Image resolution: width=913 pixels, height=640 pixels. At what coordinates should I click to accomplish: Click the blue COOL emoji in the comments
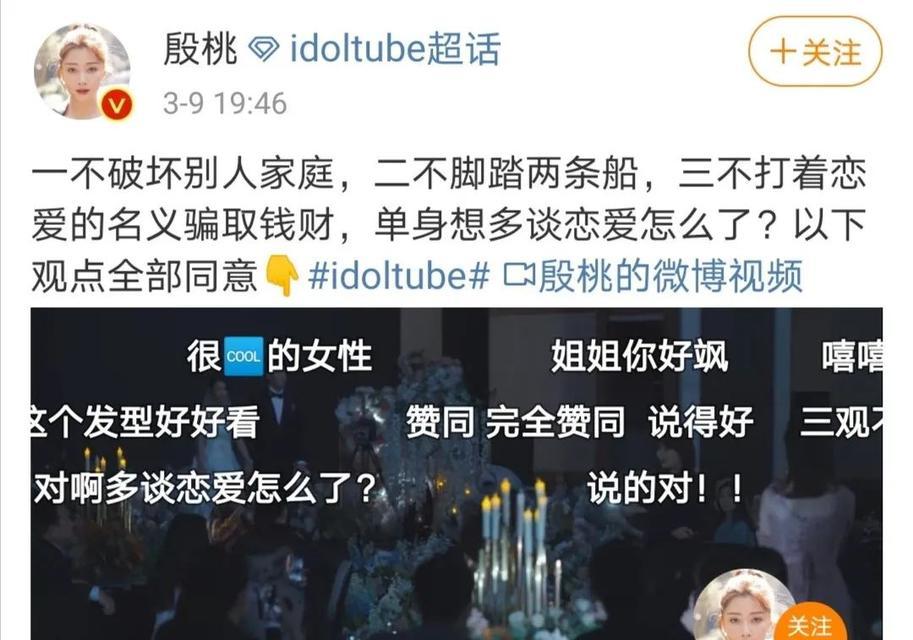coord(243,356)
